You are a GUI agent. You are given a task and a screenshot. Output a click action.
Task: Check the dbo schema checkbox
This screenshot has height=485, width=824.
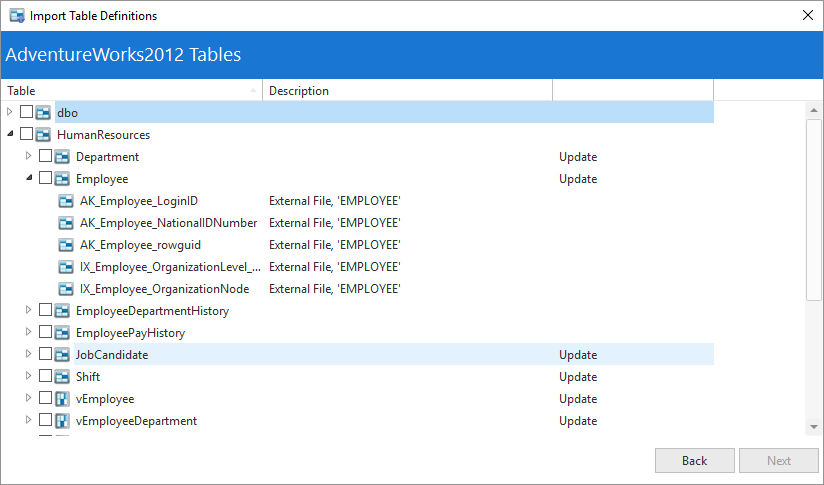[x=26, y=111]
